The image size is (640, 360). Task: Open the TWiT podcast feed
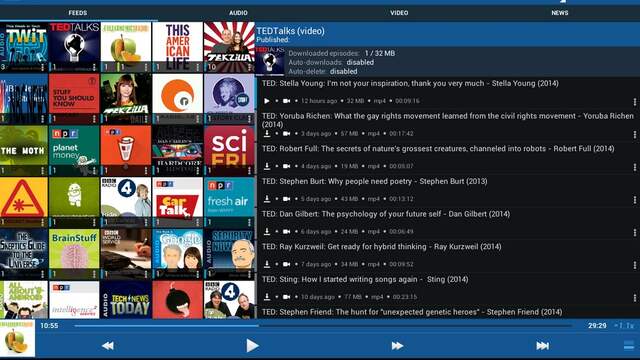24,47
